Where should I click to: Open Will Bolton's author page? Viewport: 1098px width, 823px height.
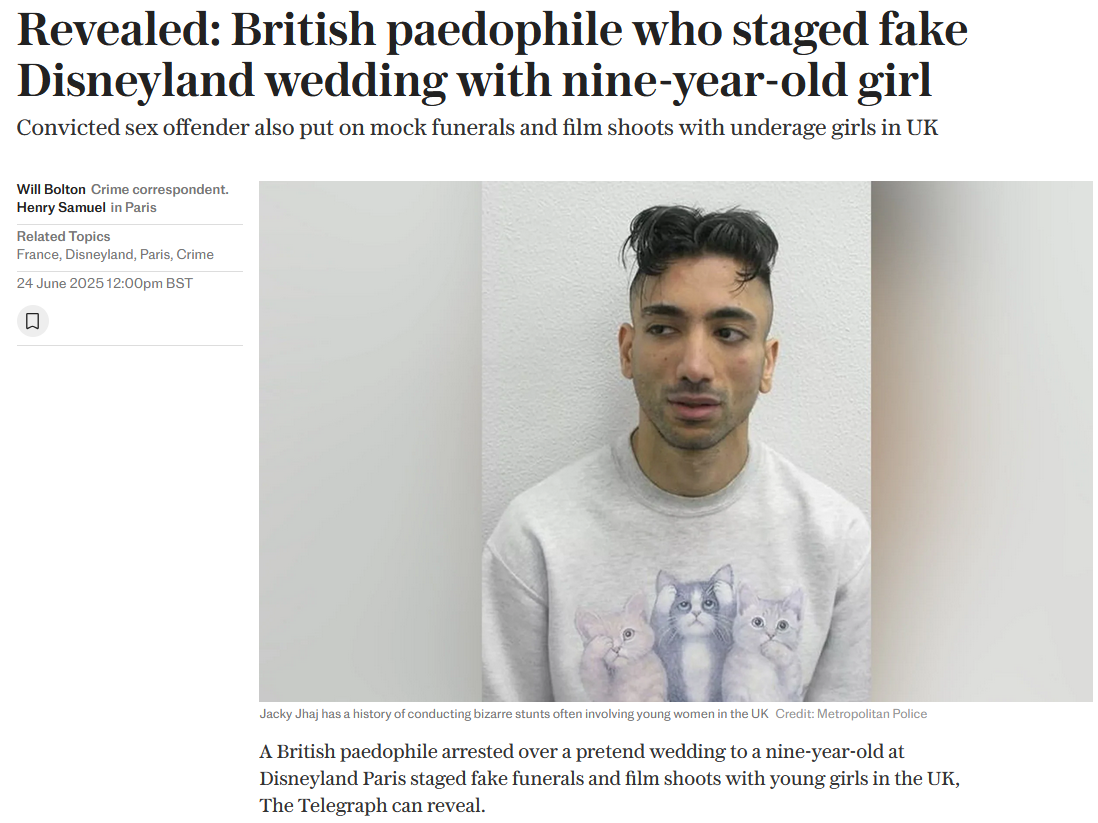51,189
